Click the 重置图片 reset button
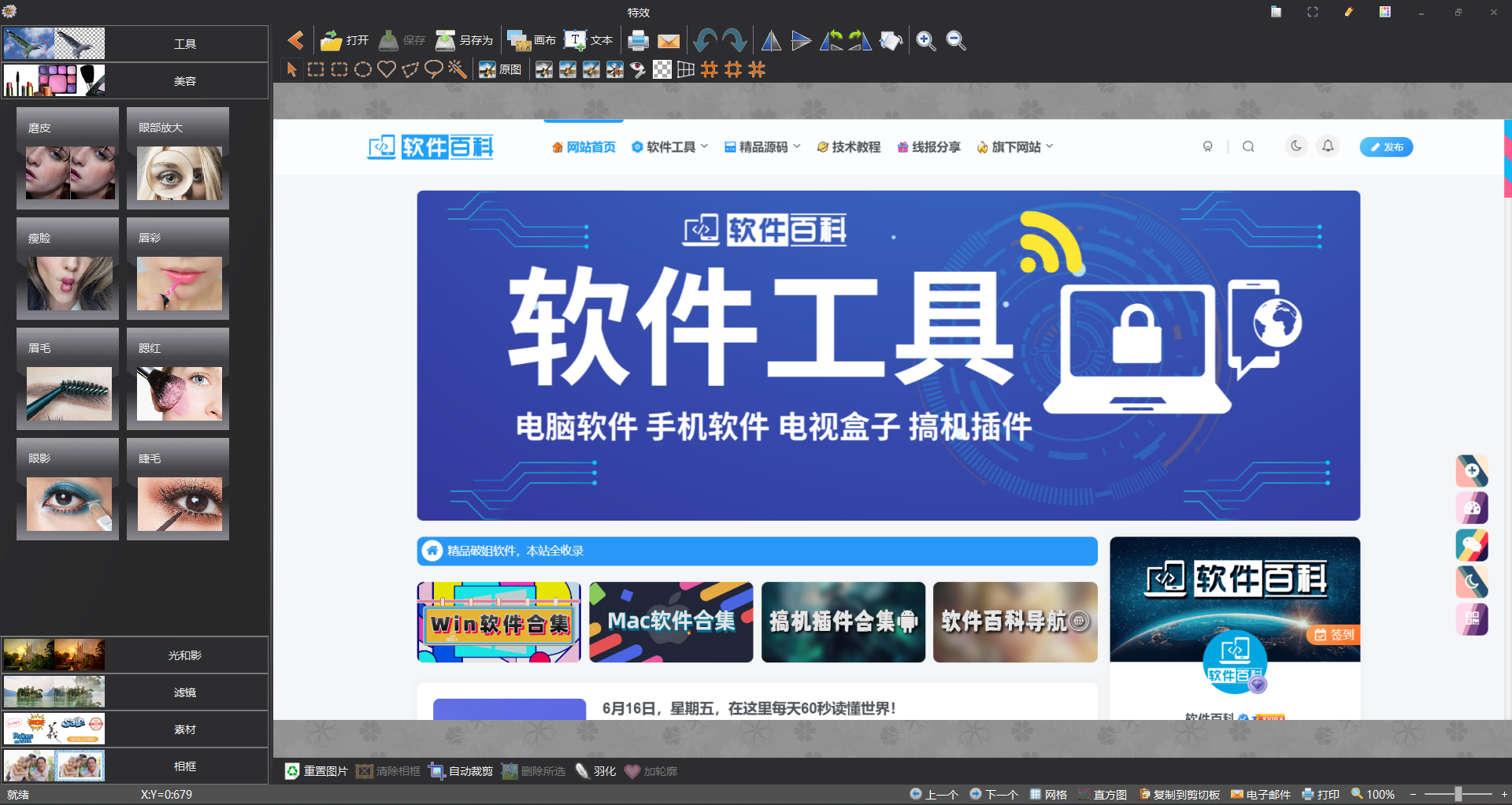 point(315,770)
